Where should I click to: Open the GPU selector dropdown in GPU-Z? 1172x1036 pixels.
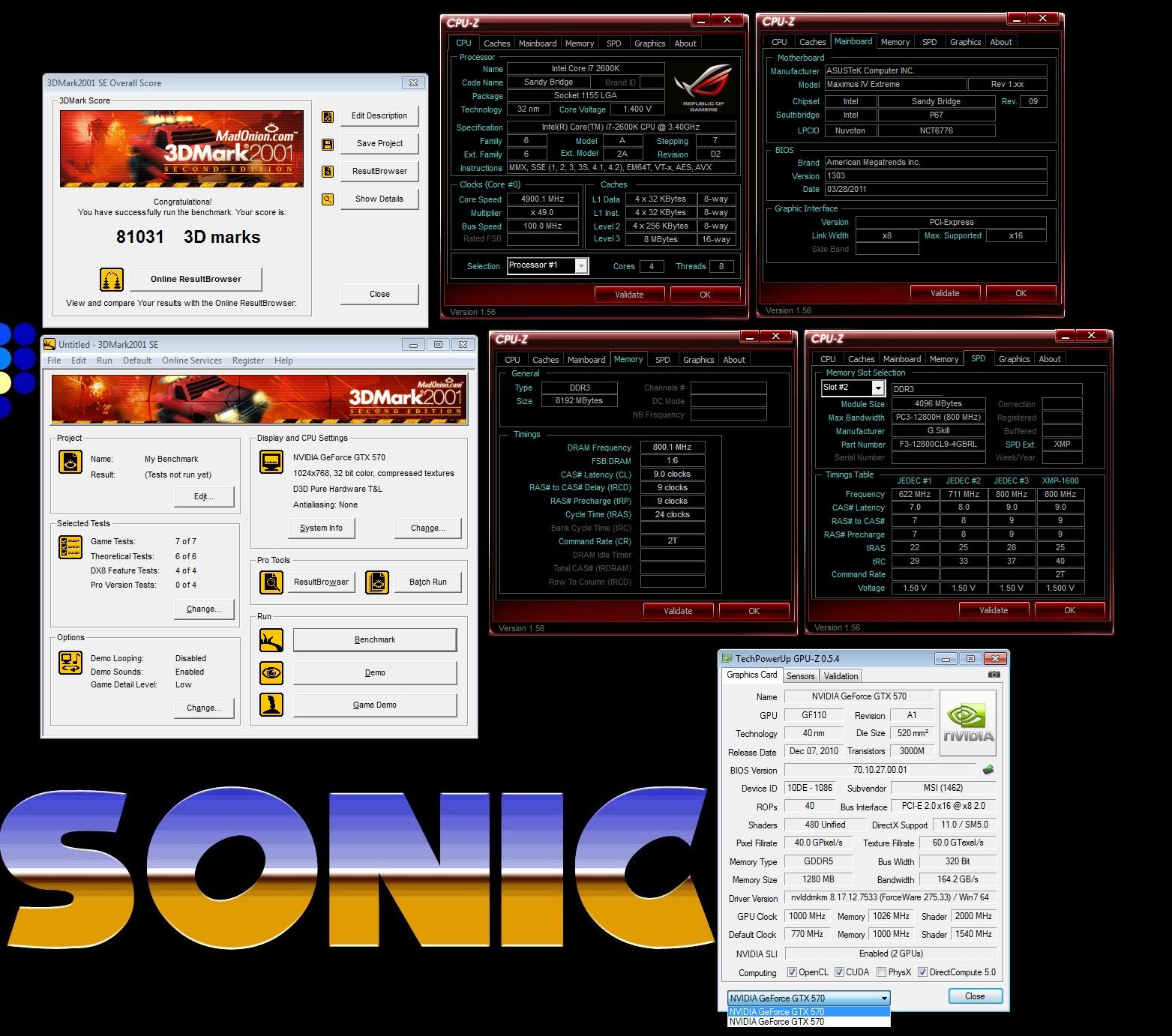tap(809, 998)
